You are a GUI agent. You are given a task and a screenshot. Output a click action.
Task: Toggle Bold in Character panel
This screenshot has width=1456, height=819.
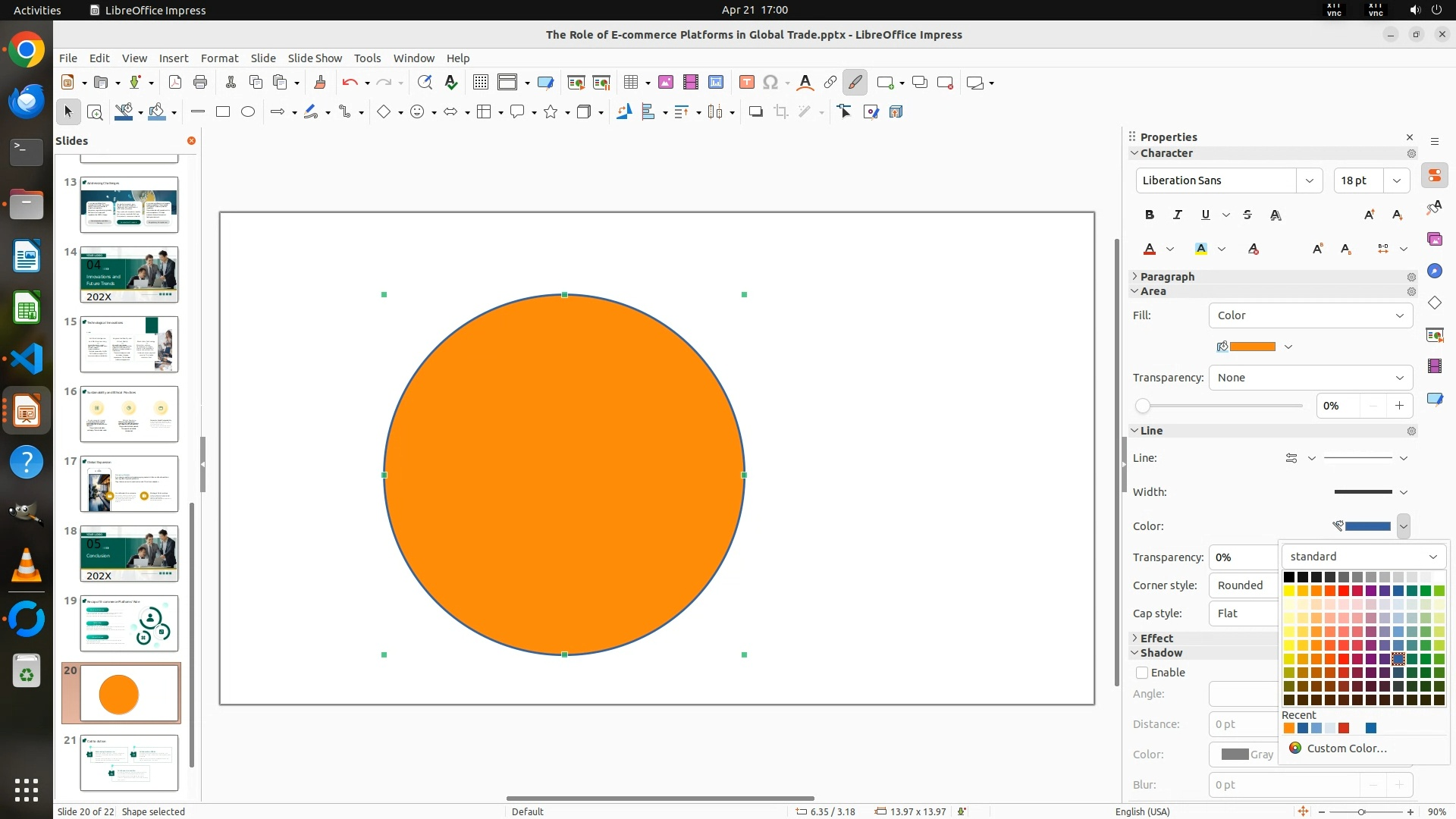pyautogui.click(x=1150, y=215)
